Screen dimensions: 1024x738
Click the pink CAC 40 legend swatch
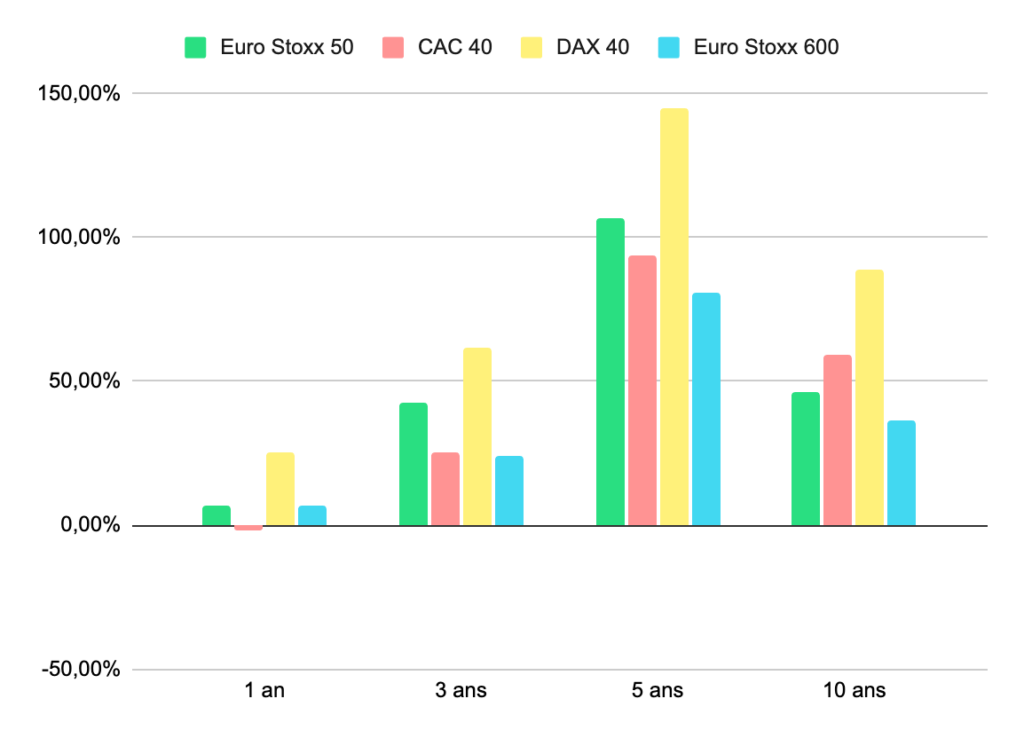tap(393, 48)
